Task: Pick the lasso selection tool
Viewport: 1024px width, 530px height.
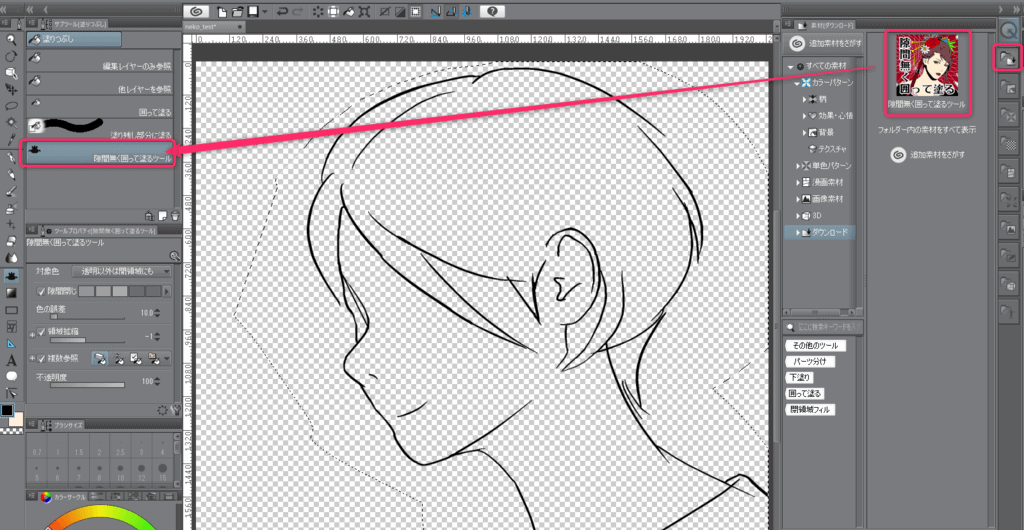Action: pos(11,105)
